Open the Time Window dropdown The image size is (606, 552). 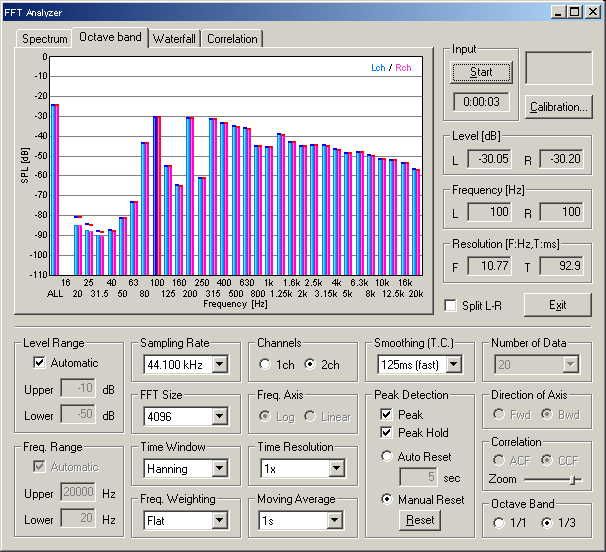(220, 469)
